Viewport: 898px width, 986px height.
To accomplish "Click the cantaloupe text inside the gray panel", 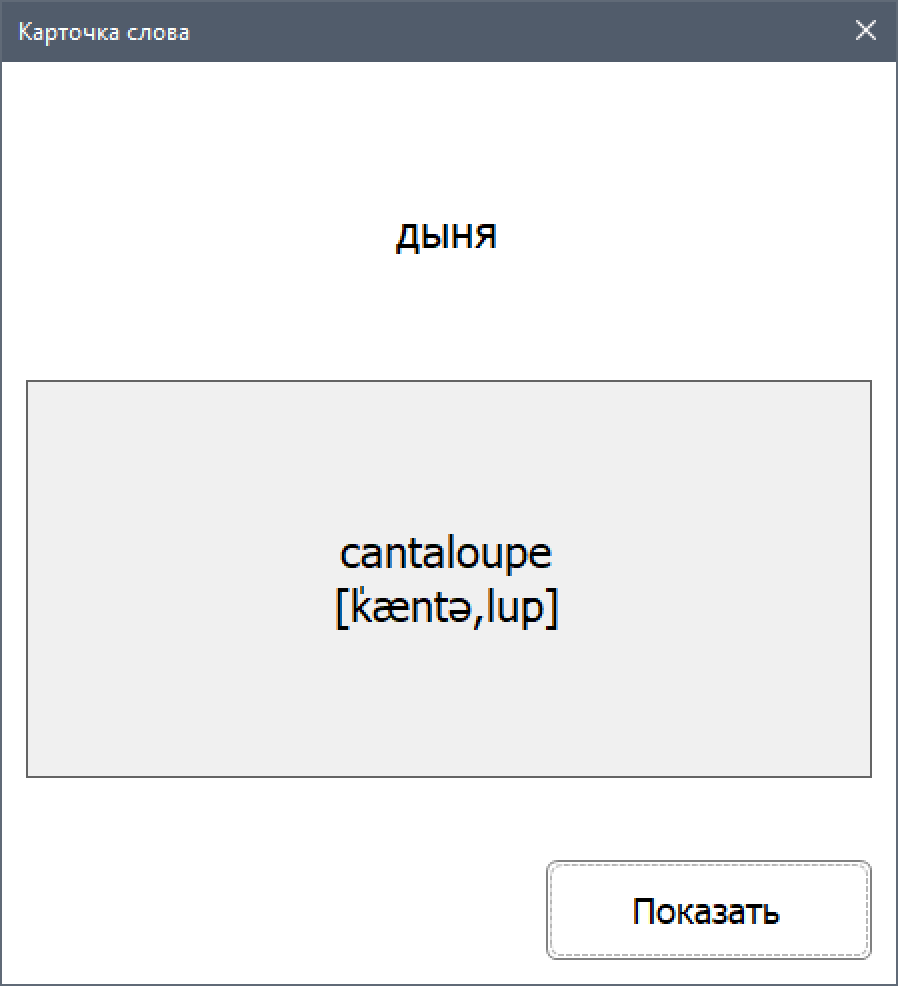I will [446, 554].
